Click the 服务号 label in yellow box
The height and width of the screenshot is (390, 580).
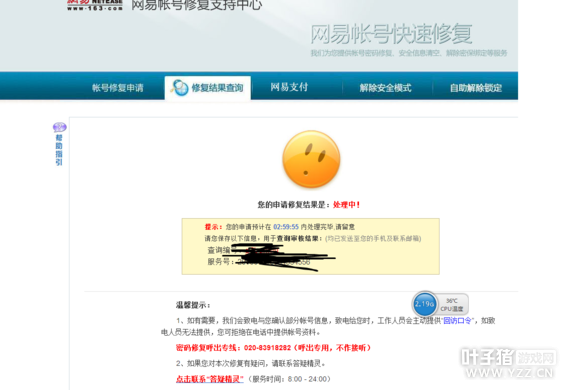pos(220,262)
